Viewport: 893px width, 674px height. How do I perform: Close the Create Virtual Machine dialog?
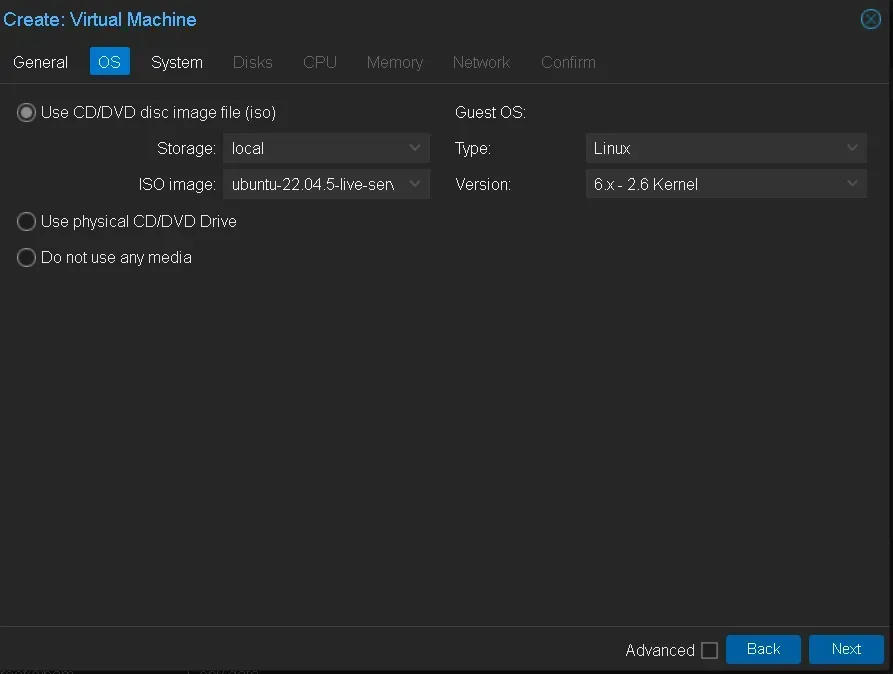coord(869,18)
